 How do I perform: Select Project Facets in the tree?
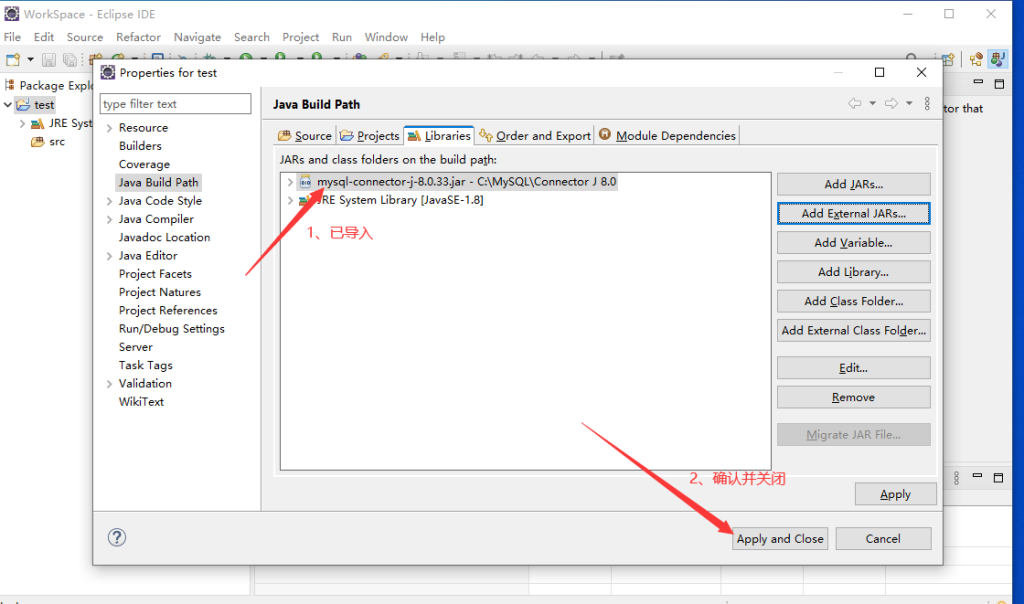(155, 274)
